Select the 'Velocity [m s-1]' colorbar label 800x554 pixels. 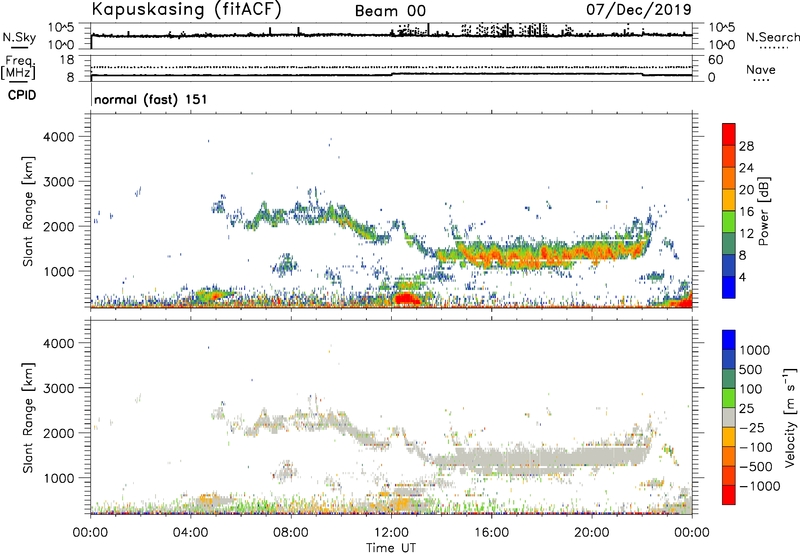pos(790,417)
